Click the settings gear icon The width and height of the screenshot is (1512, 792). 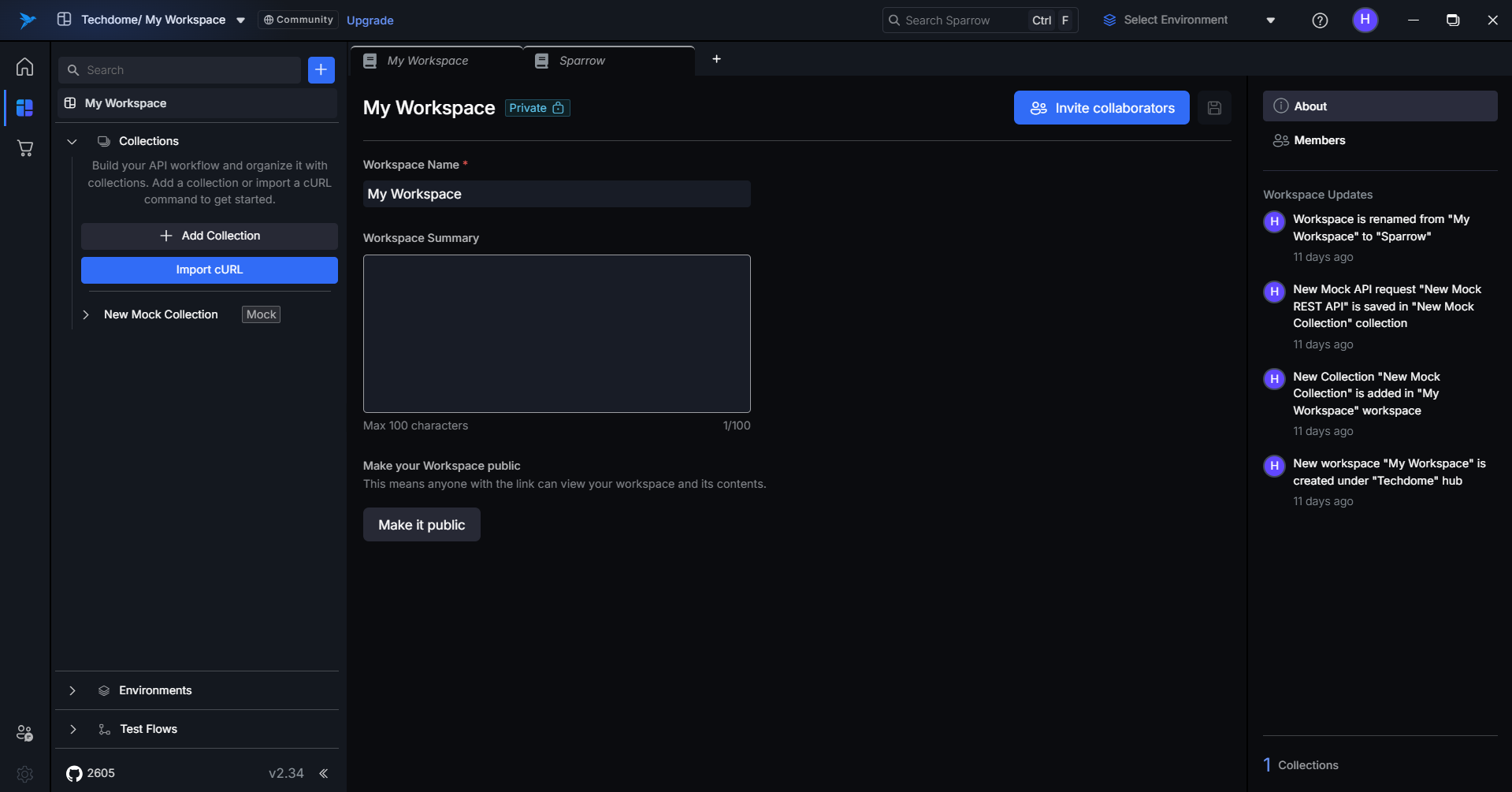(25, 774)
